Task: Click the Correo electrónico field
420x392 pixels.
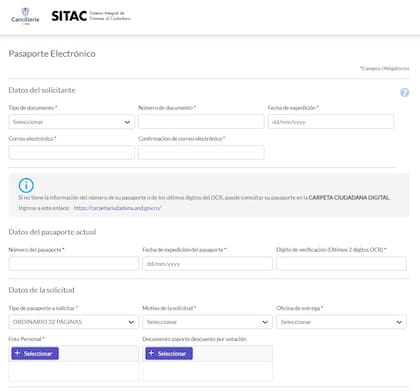Action: [72, 152]
